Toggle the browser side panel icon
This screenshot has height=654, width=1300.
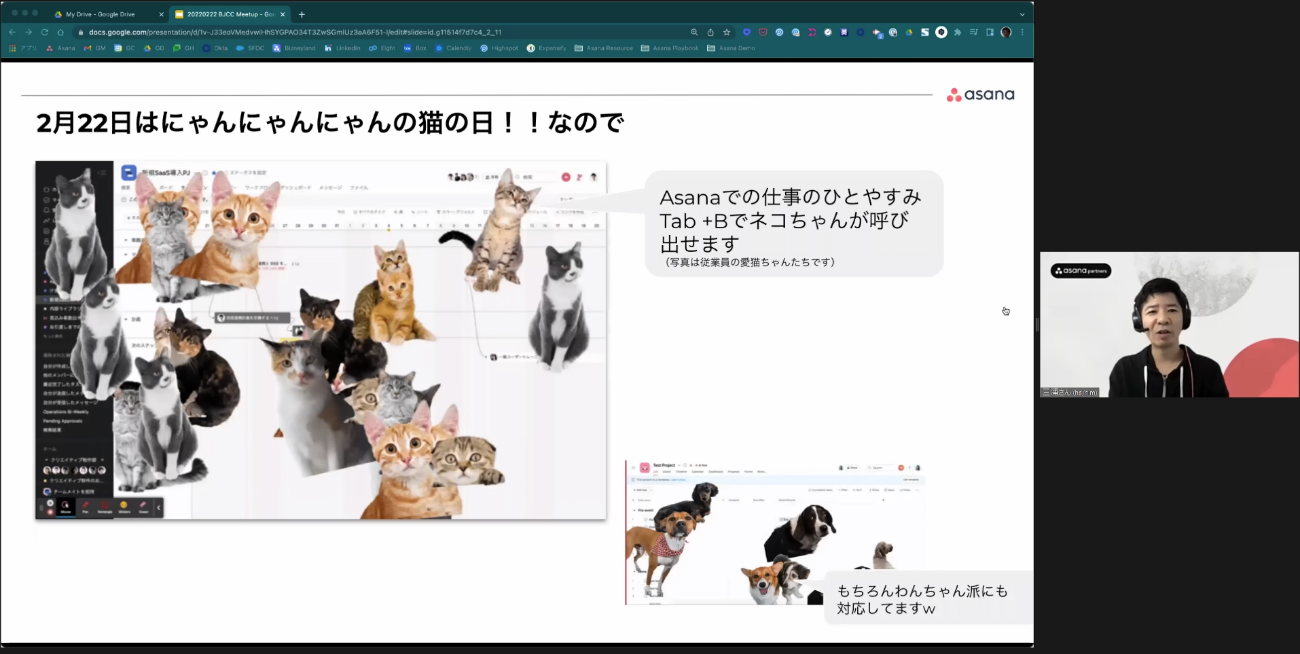990,32
